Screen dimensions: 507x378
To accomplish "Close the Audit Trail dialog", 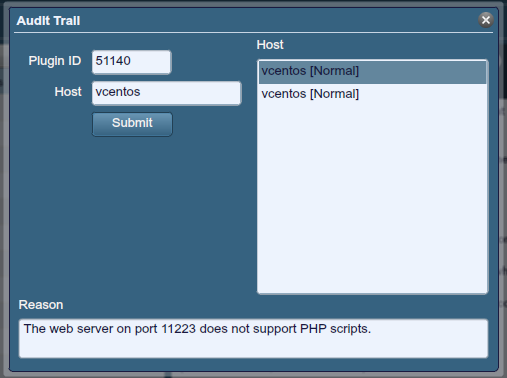I will click(486, 20).
